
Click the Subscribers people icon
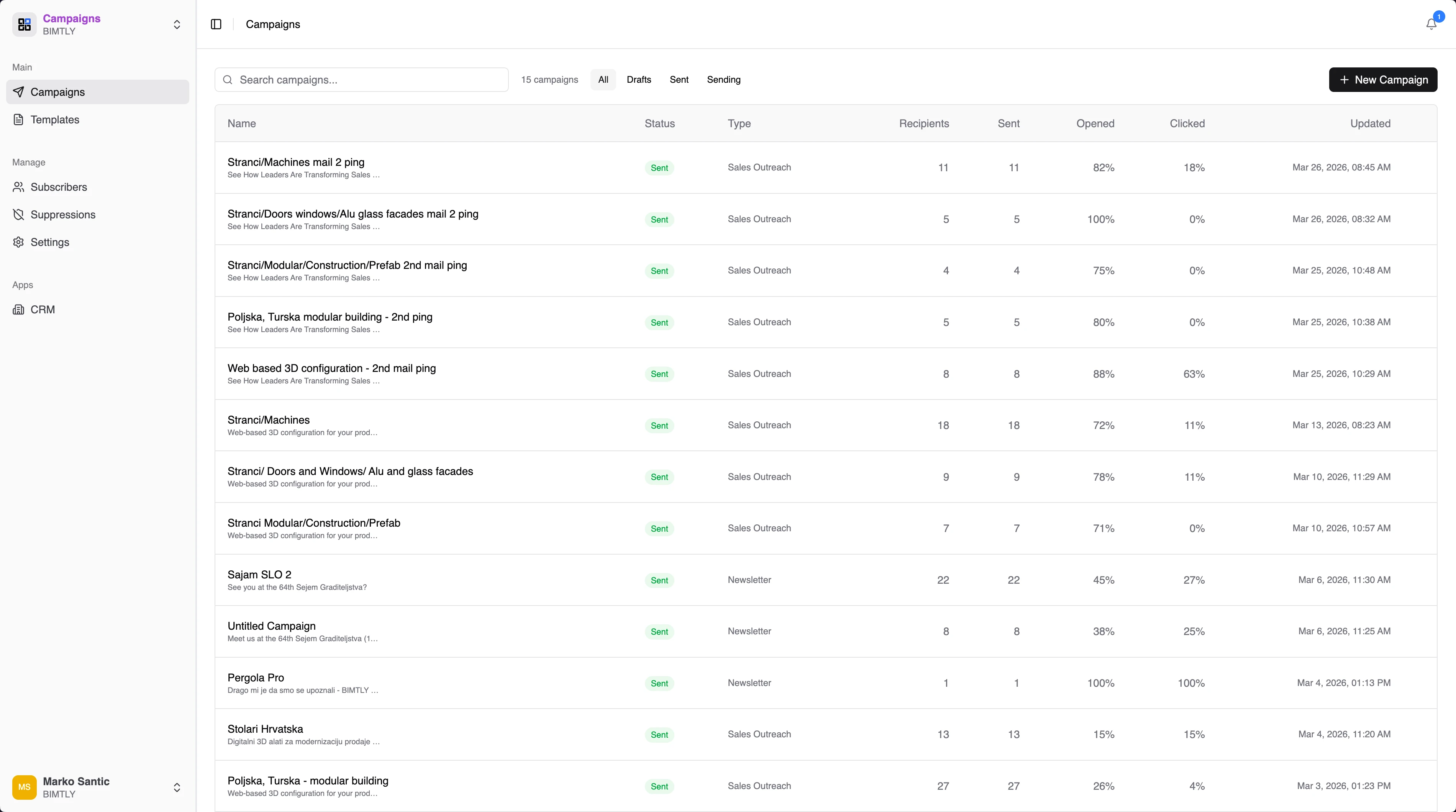(x=19, y=187)
